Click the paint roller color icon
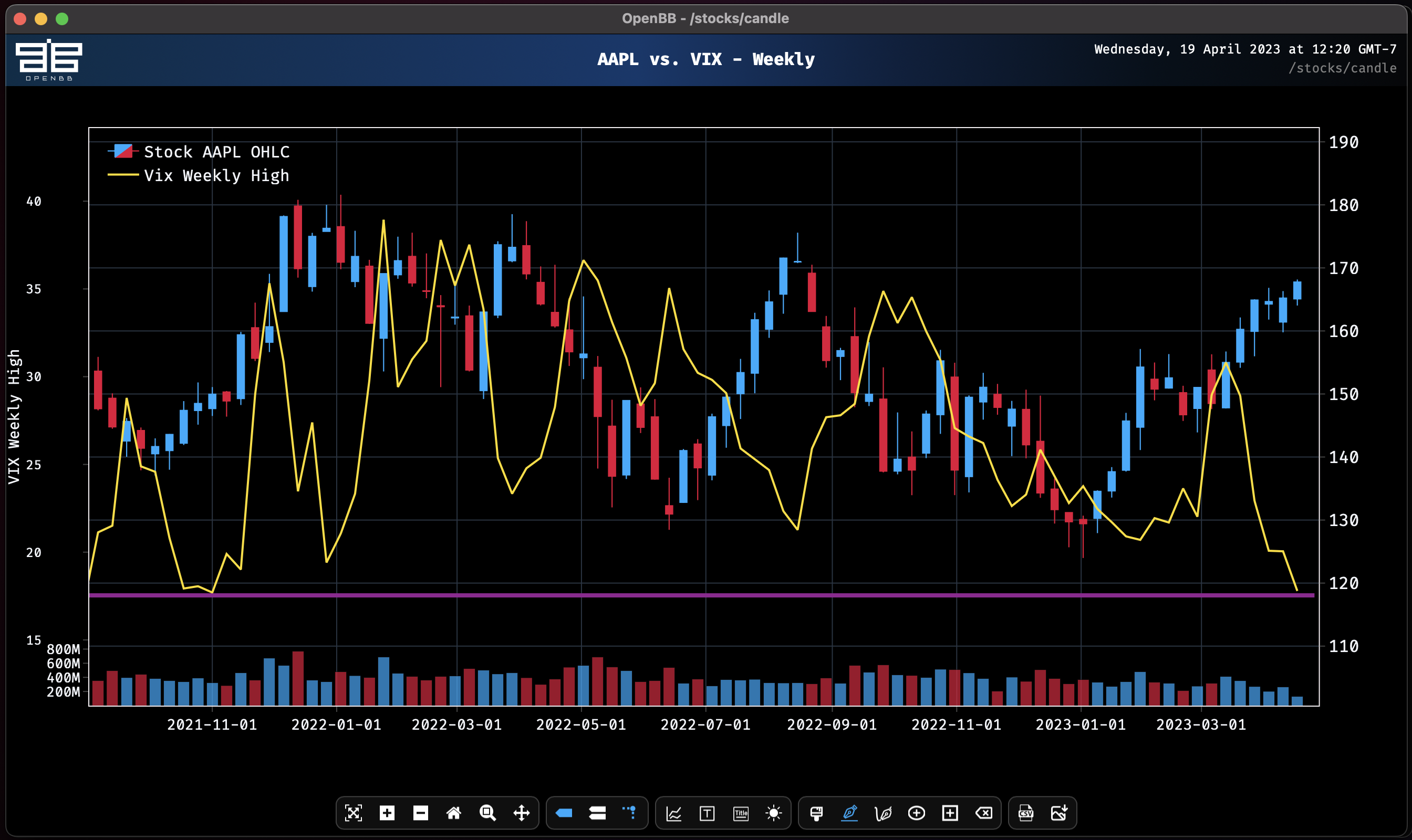Screen dimensions: 1412x840 click(x=816, y=813)
